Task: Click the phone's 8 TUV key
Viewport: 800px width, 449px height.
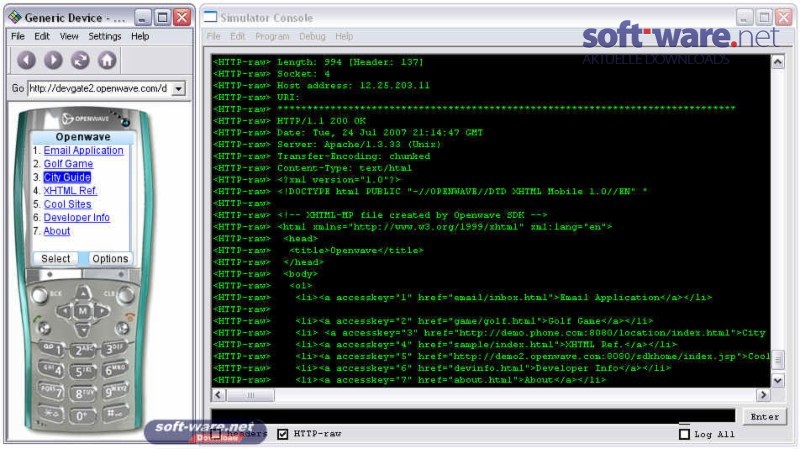Action: 83,393
